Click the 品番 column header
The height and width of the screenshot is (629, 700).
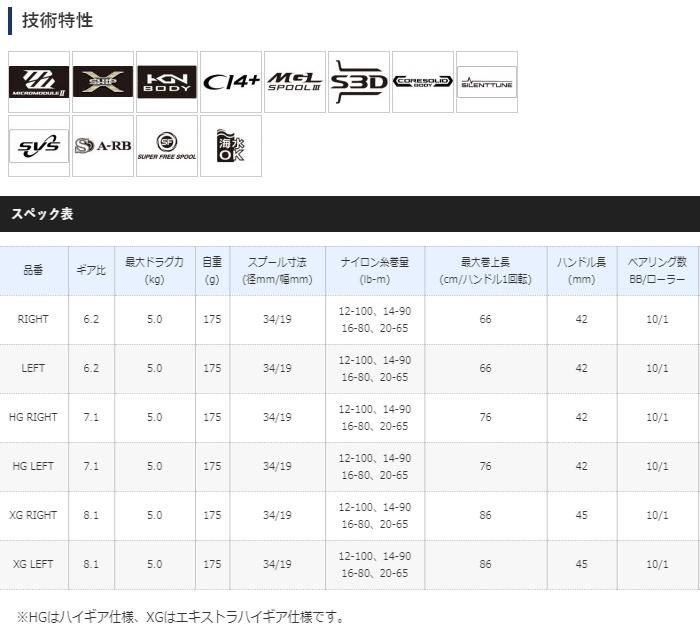tap(34, 271)
